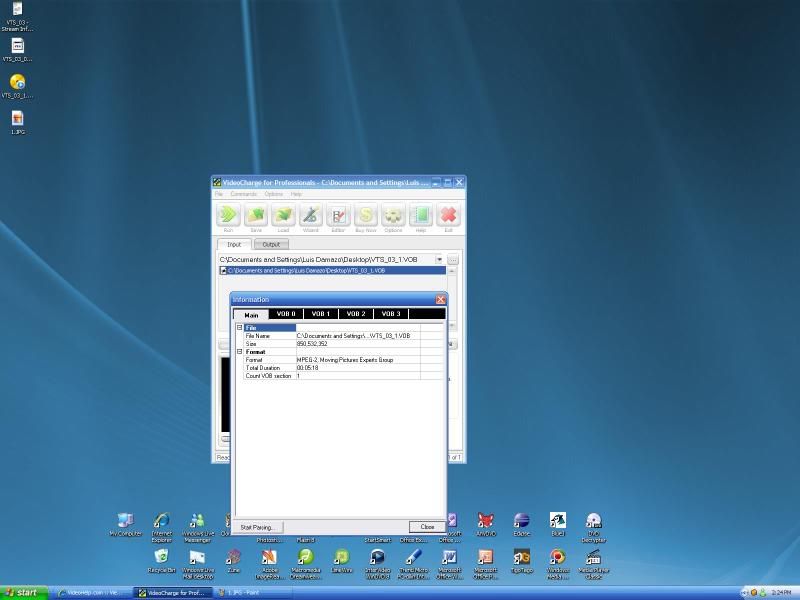Select the Main tab in Information dialog
The width and height of the screenshot is (800, 600).
251,315
